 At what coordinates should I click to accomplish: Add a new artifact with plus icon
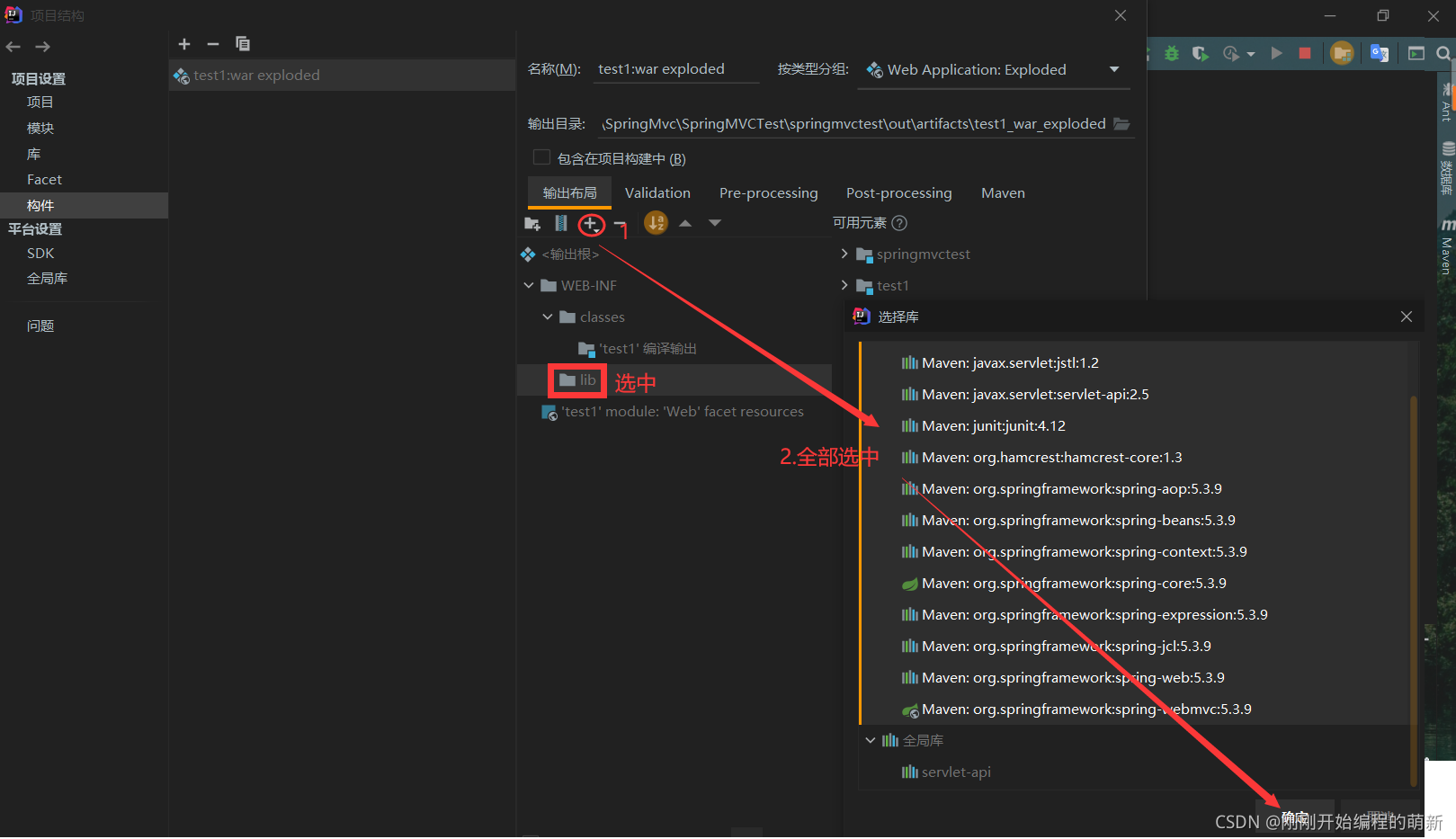184,44
